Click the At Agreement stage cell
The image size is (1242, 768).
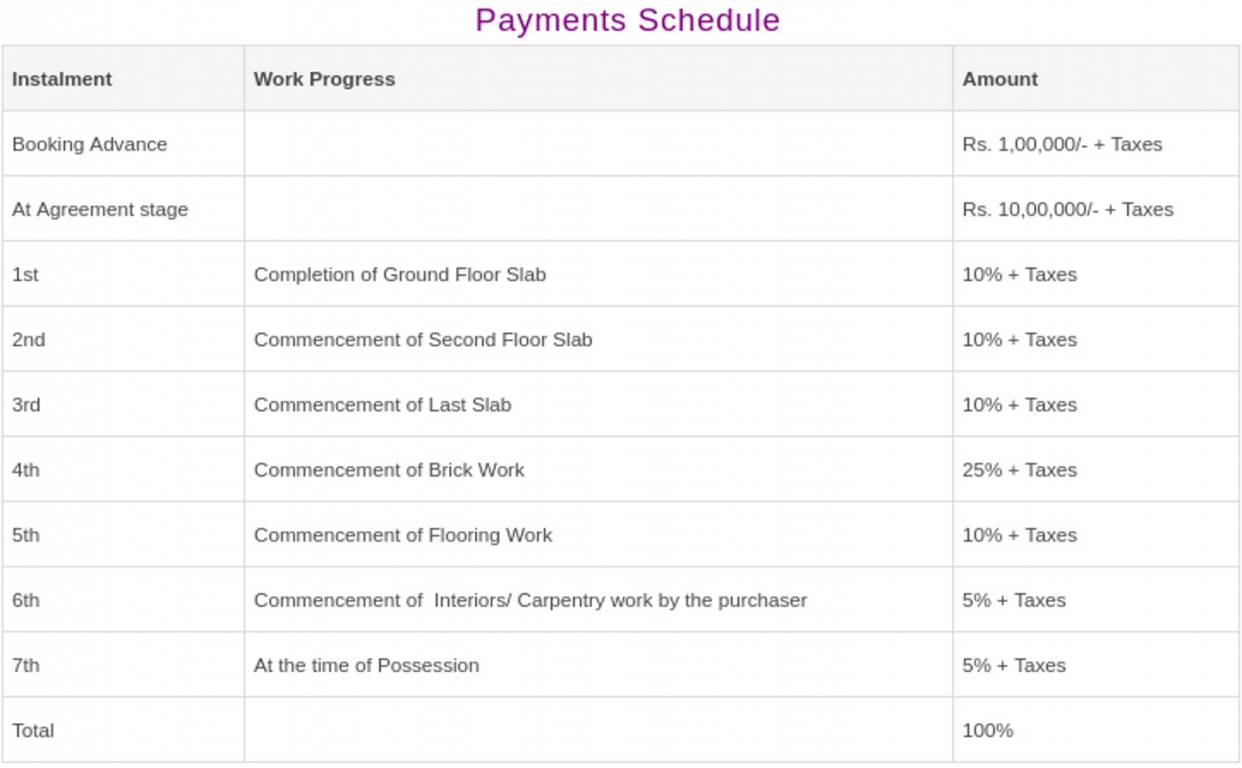click(x=100, y=209)
